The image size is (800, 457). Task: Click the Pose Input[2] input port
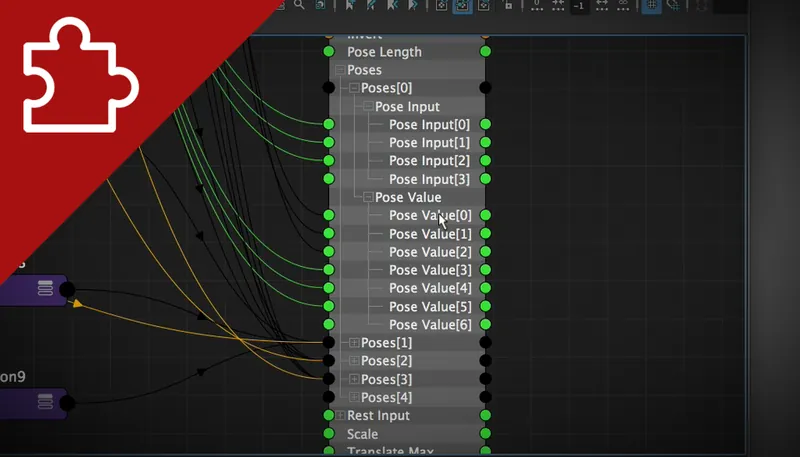coord(329,161)
